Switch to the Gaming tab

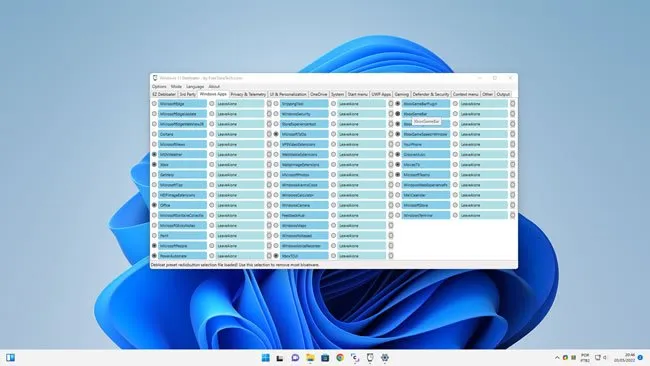point(401,95)
